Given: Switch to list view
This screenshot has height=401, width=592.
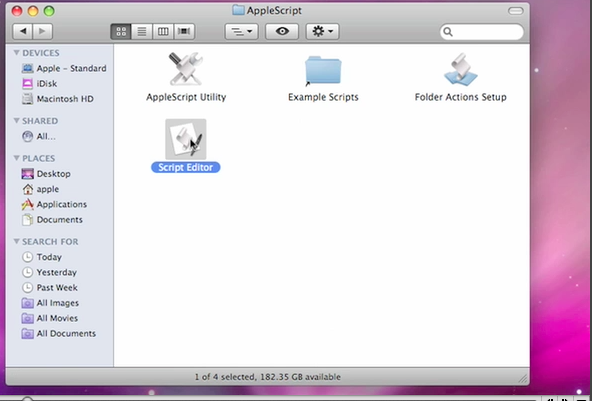Looking at the screenshot, I should pyautogui.click(x=142, y=31).
